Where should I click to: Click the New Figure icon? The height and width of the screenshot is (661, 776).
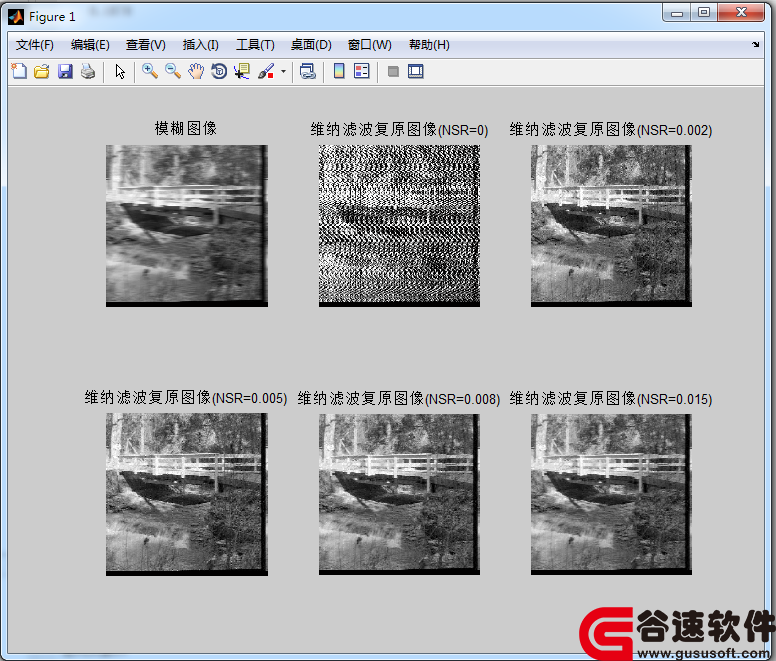tap(19, 71)
